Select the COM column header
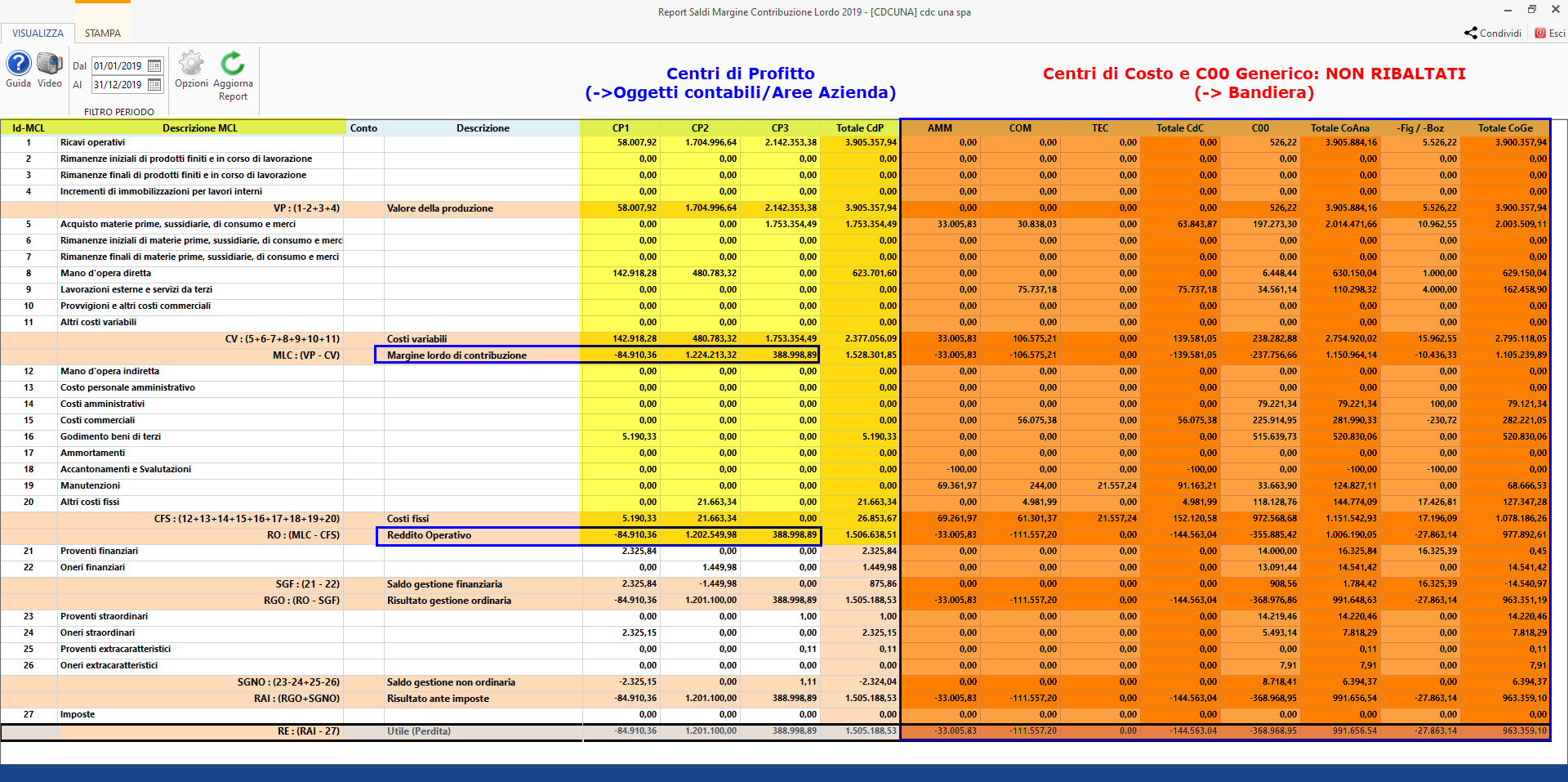The height and width of the screenshot is (782, 1568). pos(1020,128)
